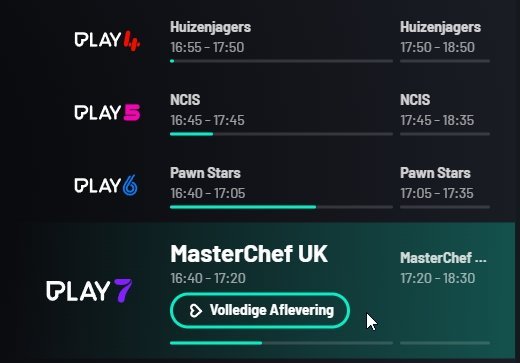Open the MasterChef UK title
This screenshot has width=520, height=363.
249,254
